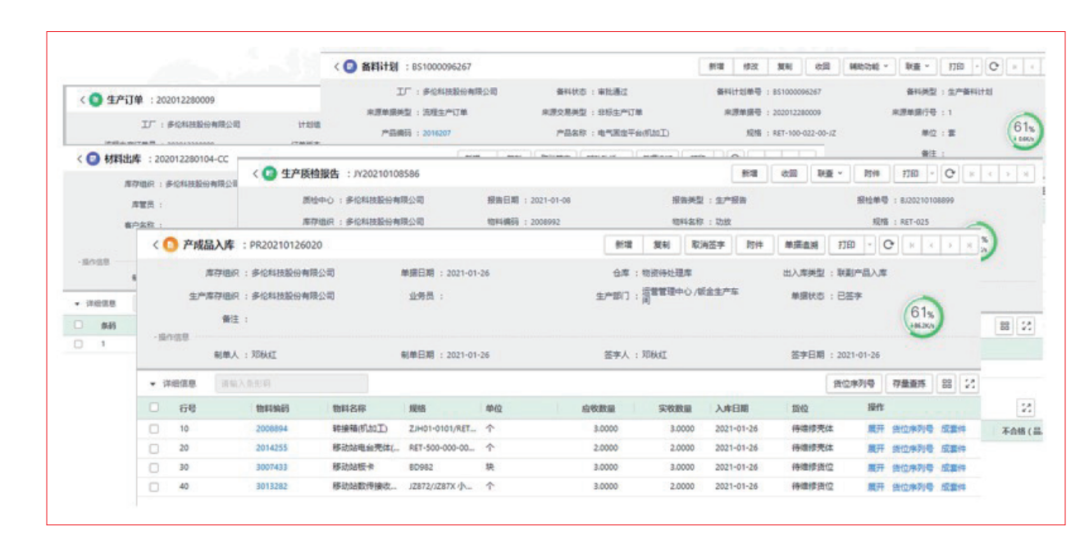The height and width of the screenshot is (549, 1080).
Task: Toggle header checkbox in 材料出库 table
Action: tap(79, 324)
